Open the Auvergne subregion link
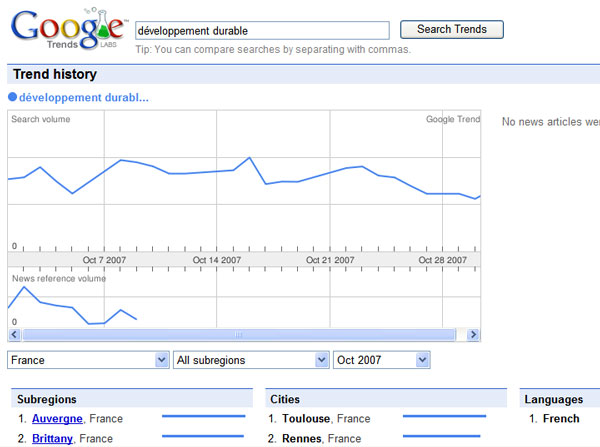The width and height of the screenshot is (600, 447). [57, 418]
